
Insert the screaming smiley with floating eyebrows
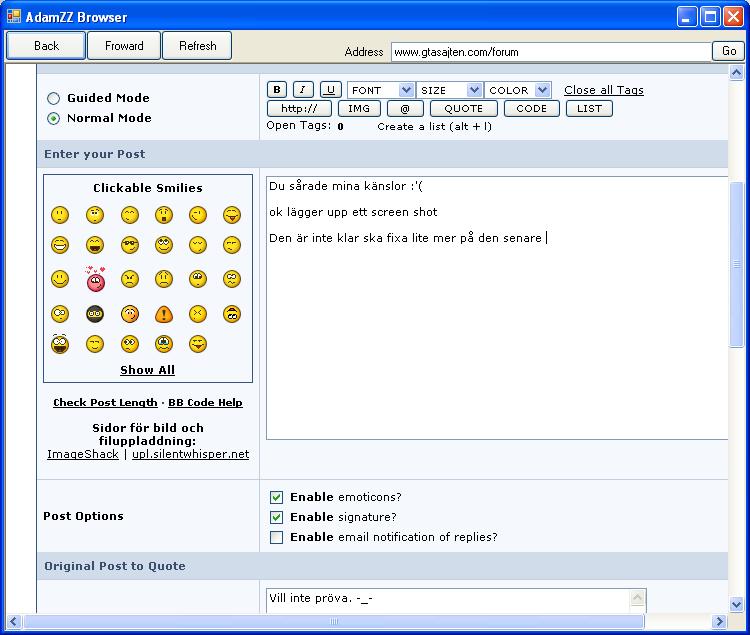pyautogui.click(x=60, y=343)
